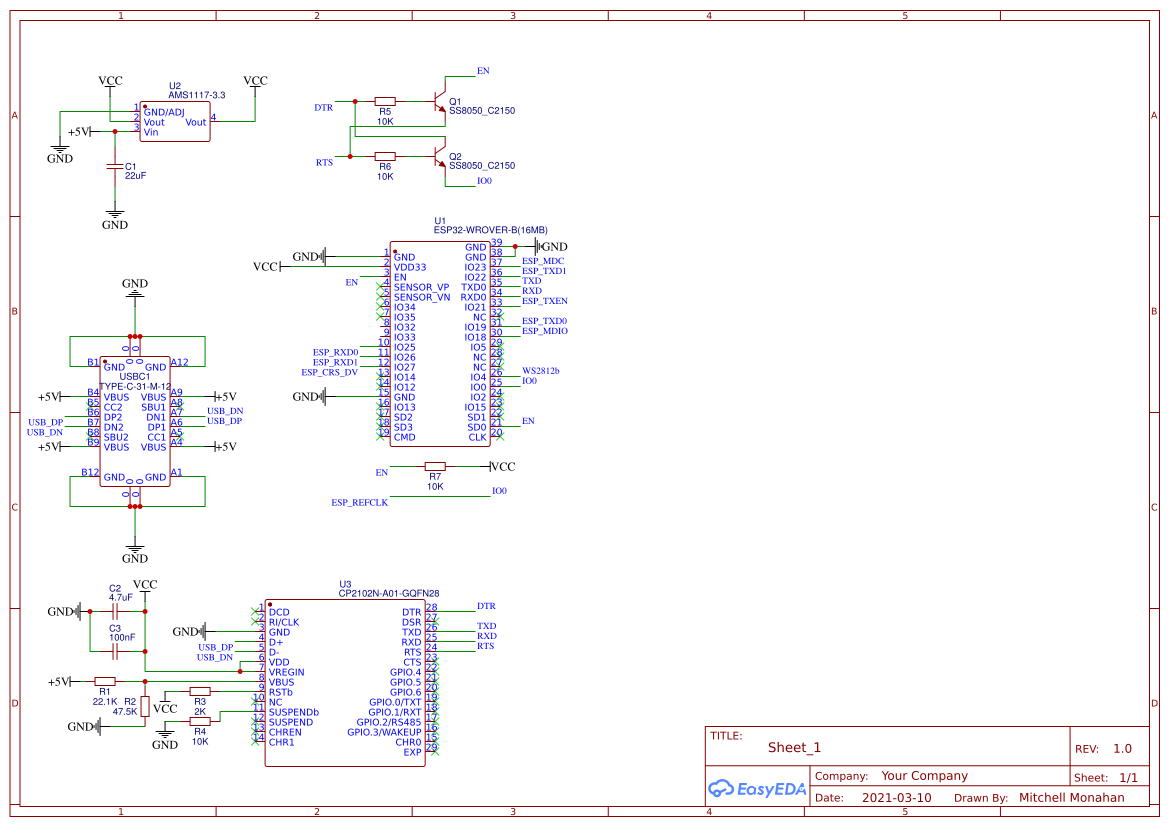The height and width of the screenshot is (827, 1171).
Task: Select the Drawn By name Mitchell Monahan
Action: pos(1071,797)
